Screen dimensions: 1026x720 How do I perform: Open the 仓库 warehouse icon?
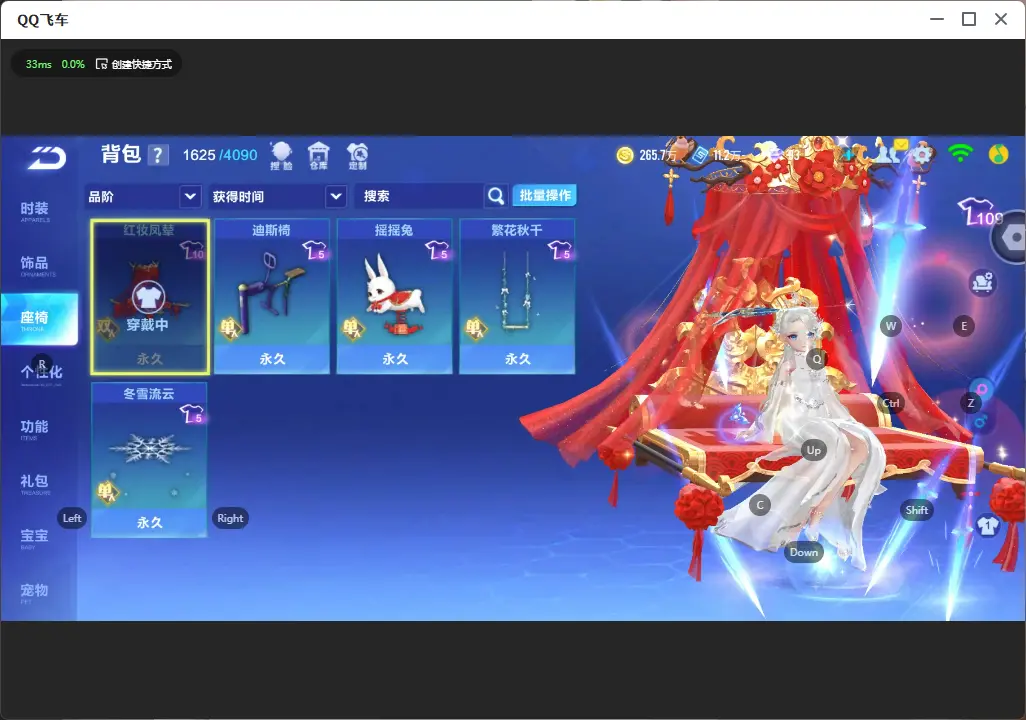point(319,156)
